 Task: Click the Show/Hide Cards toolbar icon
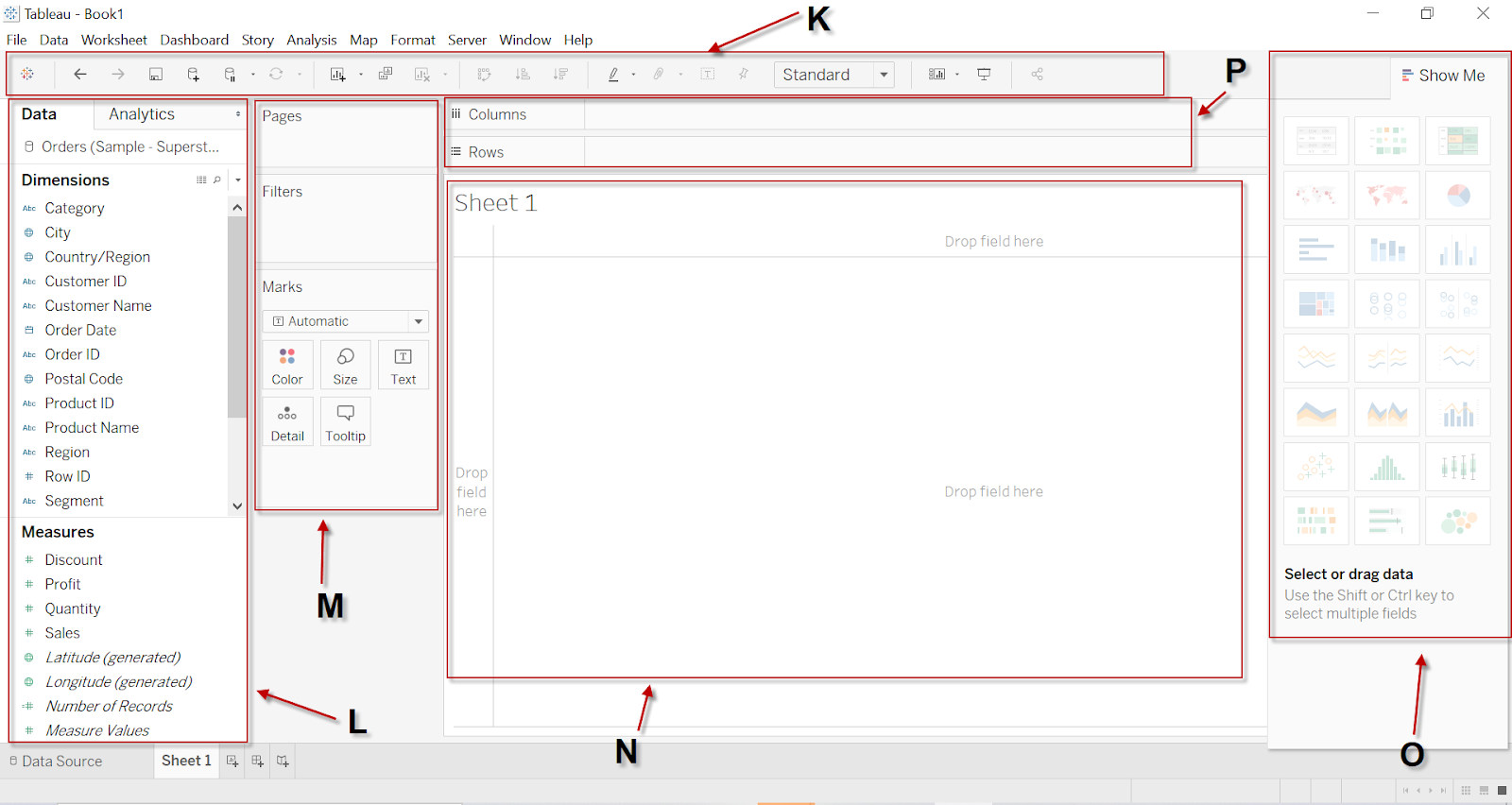pyautogui.click(x=936, y=74)
